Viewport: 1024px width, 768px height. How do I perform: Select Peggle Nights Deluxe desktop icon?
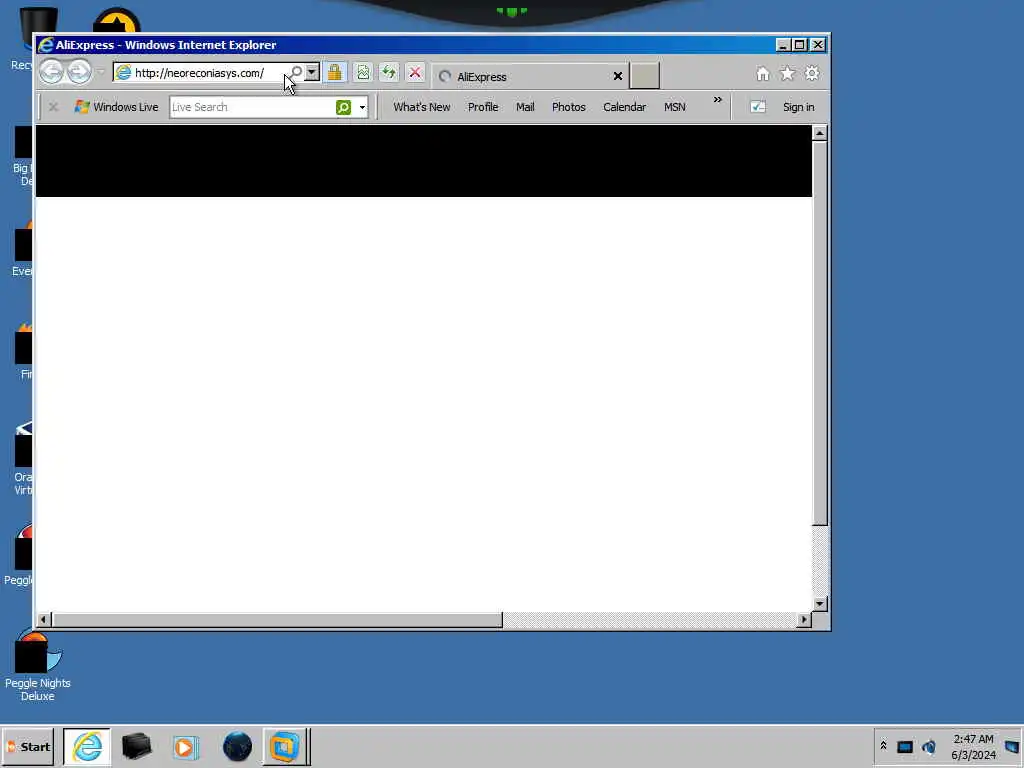(x=37, y=666)
